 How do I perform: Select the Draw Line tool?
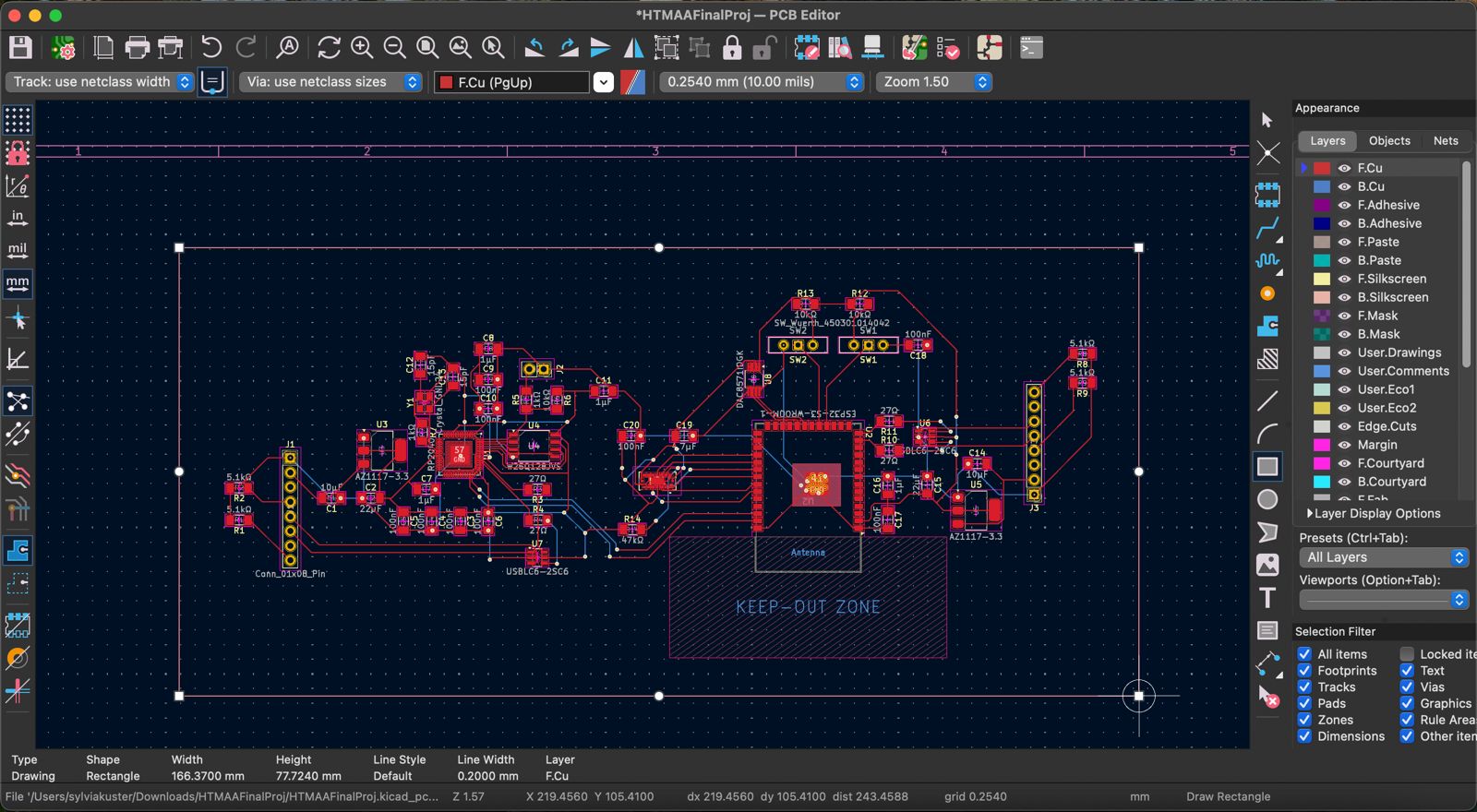point(1267,400)
